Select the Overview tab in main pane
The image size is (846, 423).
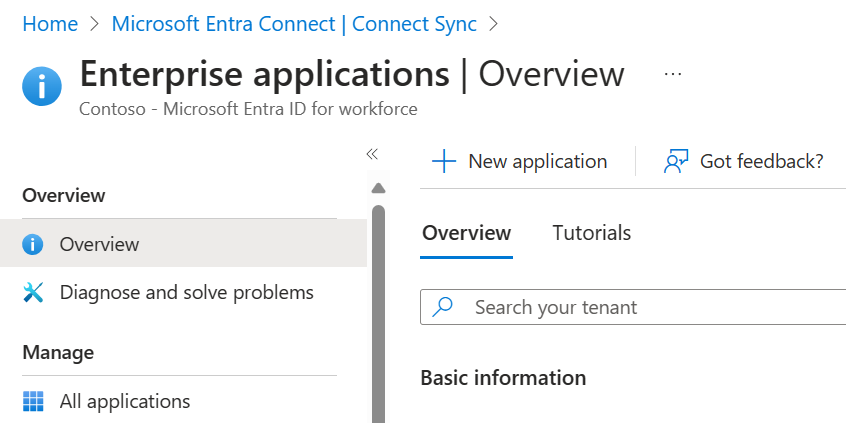coord(466,233)
